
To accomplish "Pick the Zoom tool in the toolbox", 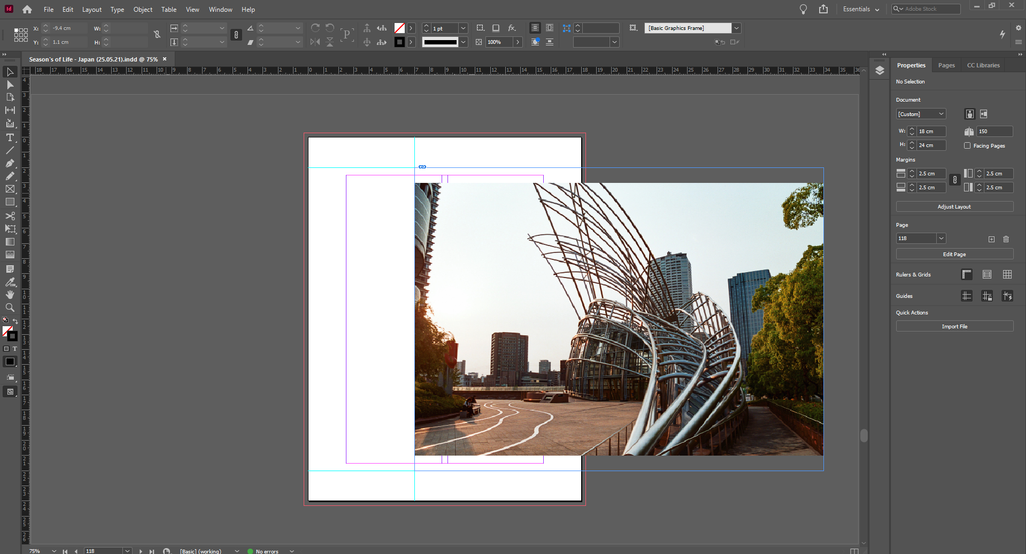I will pos(10,307).
